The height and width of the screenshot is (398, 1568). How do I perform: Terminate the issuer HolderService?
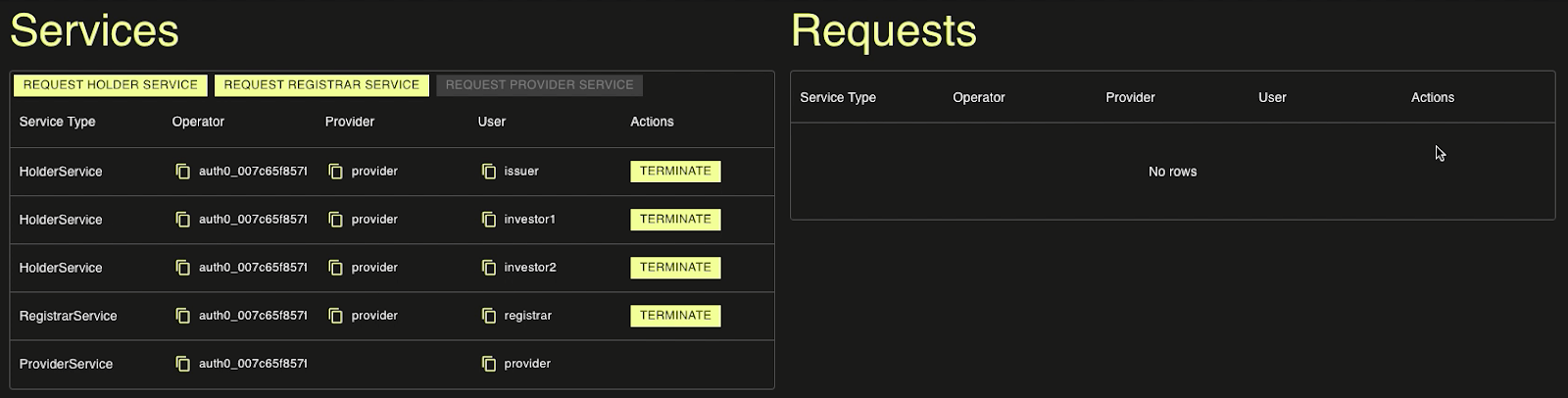coord(675,172)
